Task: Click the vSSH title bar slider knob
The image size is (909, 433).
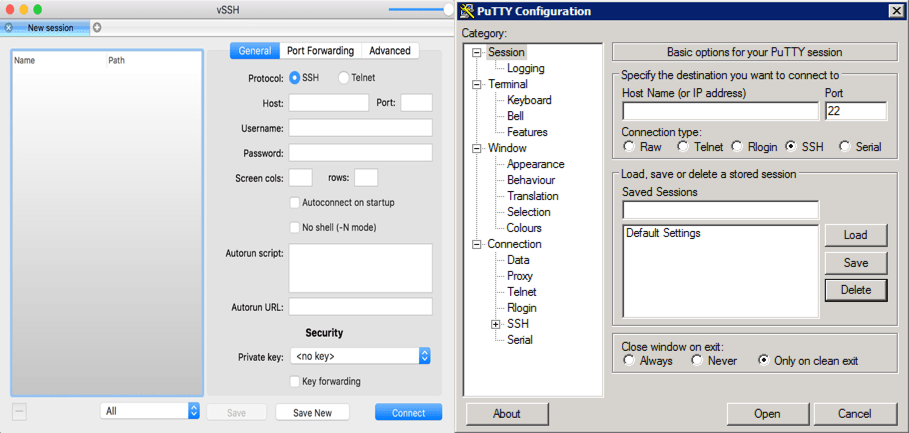Action: 448,9
